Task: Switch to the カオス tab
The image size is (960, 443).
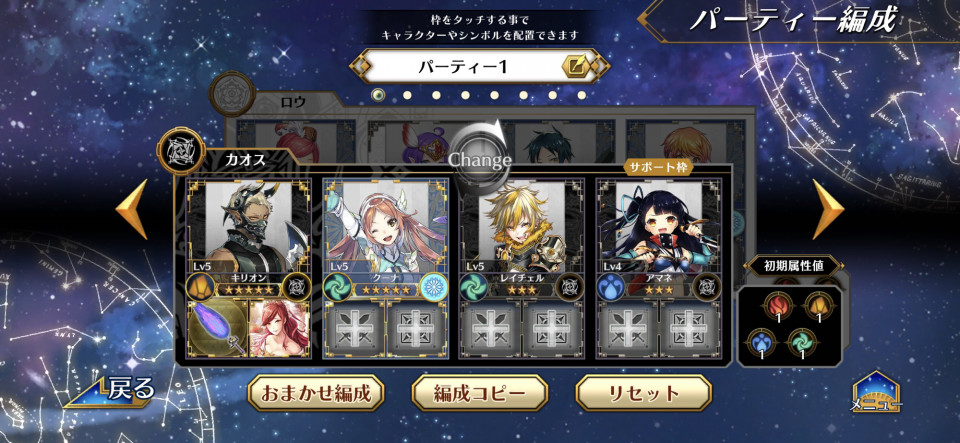Action: point(246,160)
